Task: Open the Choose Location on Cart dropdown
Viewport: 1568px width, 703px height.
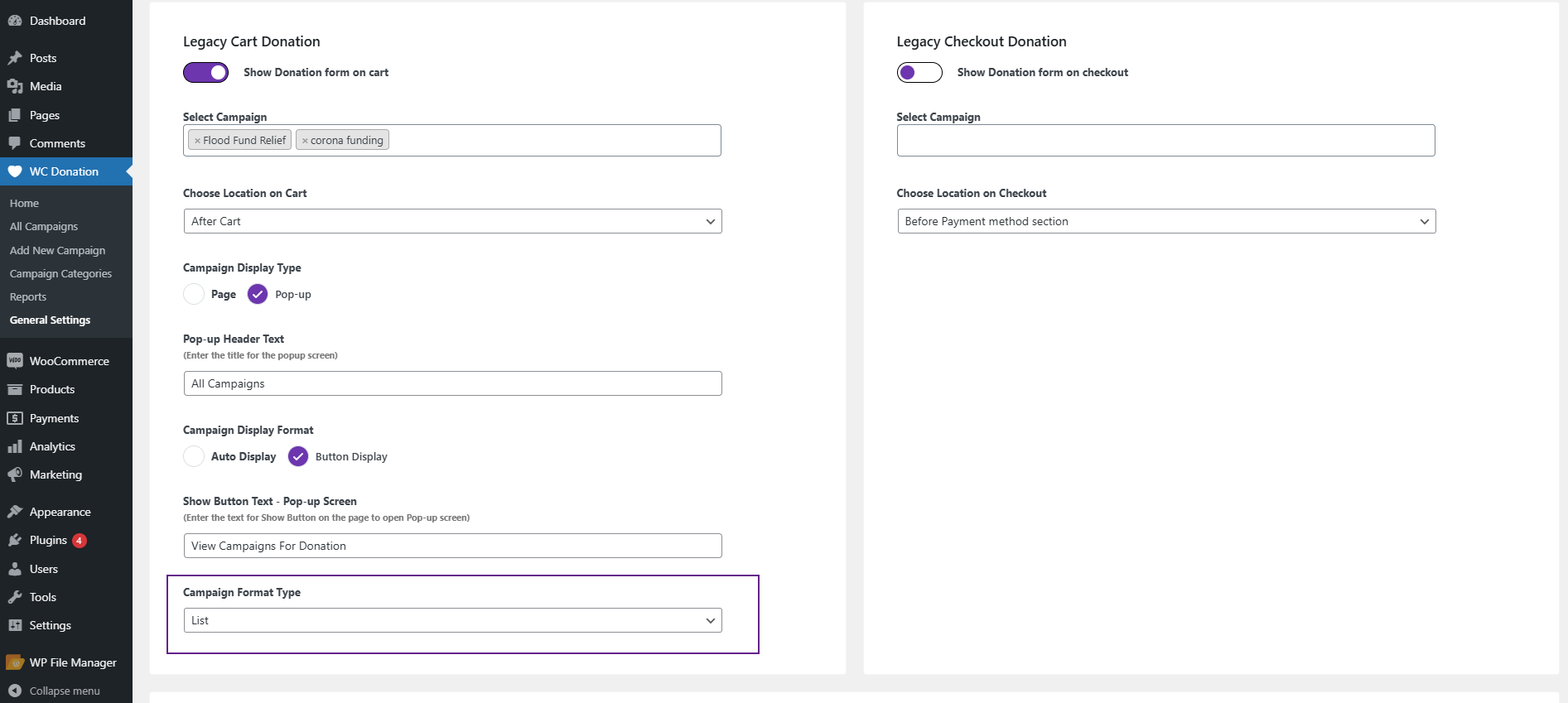Action: click(x=452, y=221)
